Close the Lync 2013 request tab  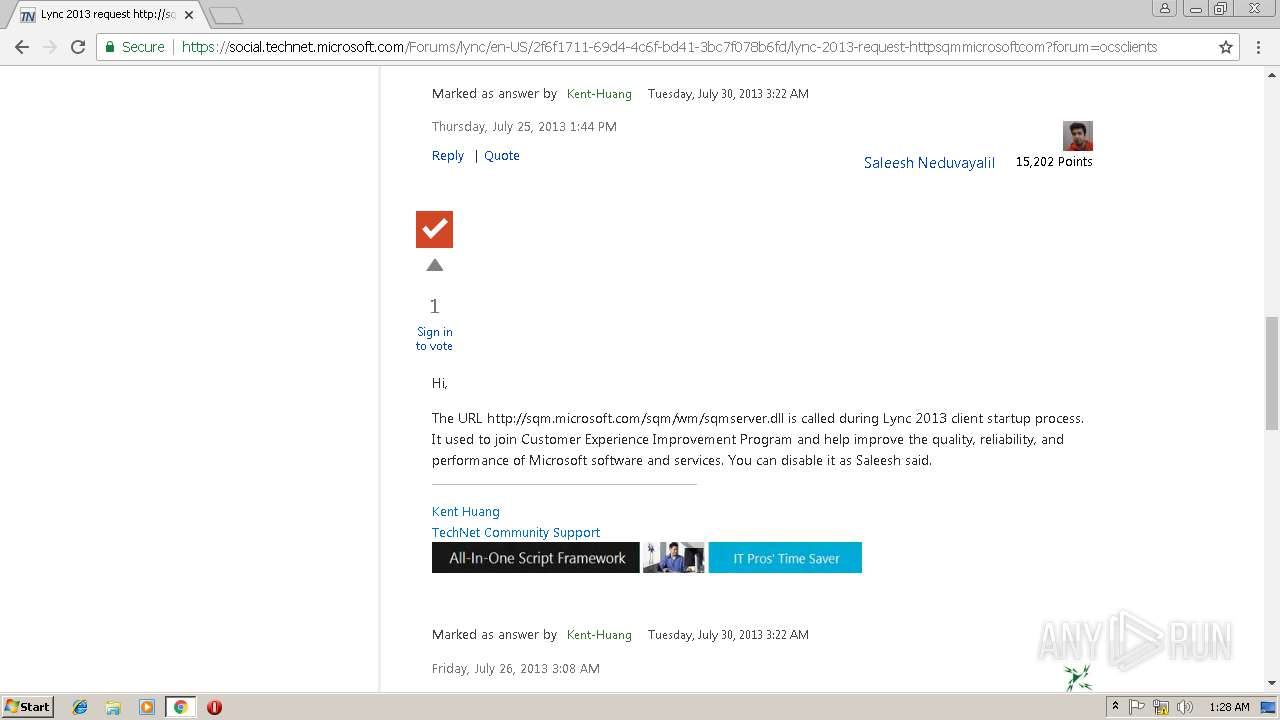[189, 15]
